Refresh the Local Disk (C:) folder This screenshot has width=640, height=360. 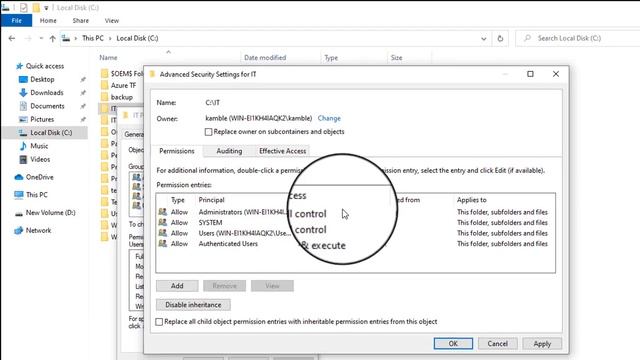pyautogui.click(x=500, y=38)
